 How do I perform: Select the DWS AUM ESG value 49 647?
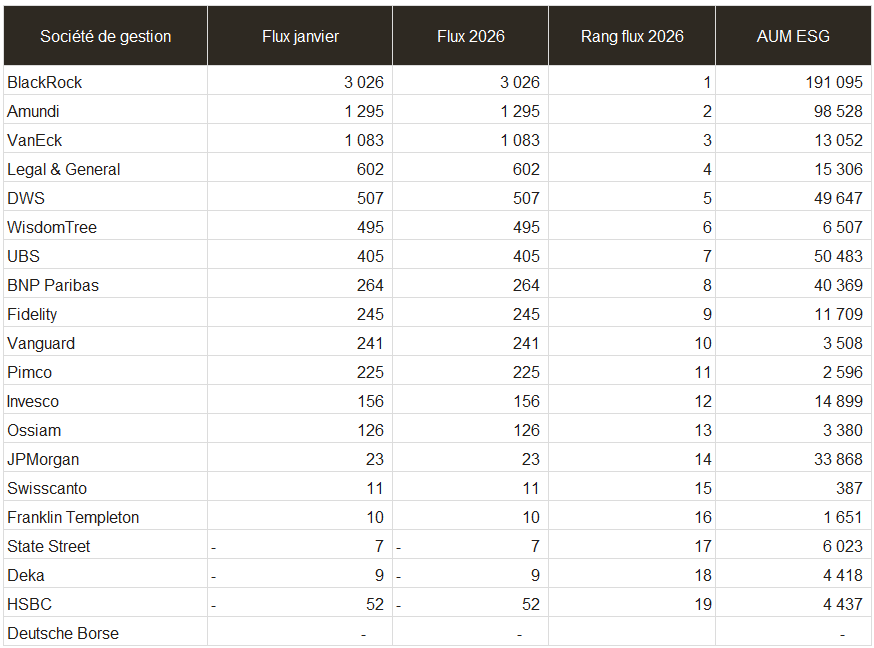pos(838,198)
